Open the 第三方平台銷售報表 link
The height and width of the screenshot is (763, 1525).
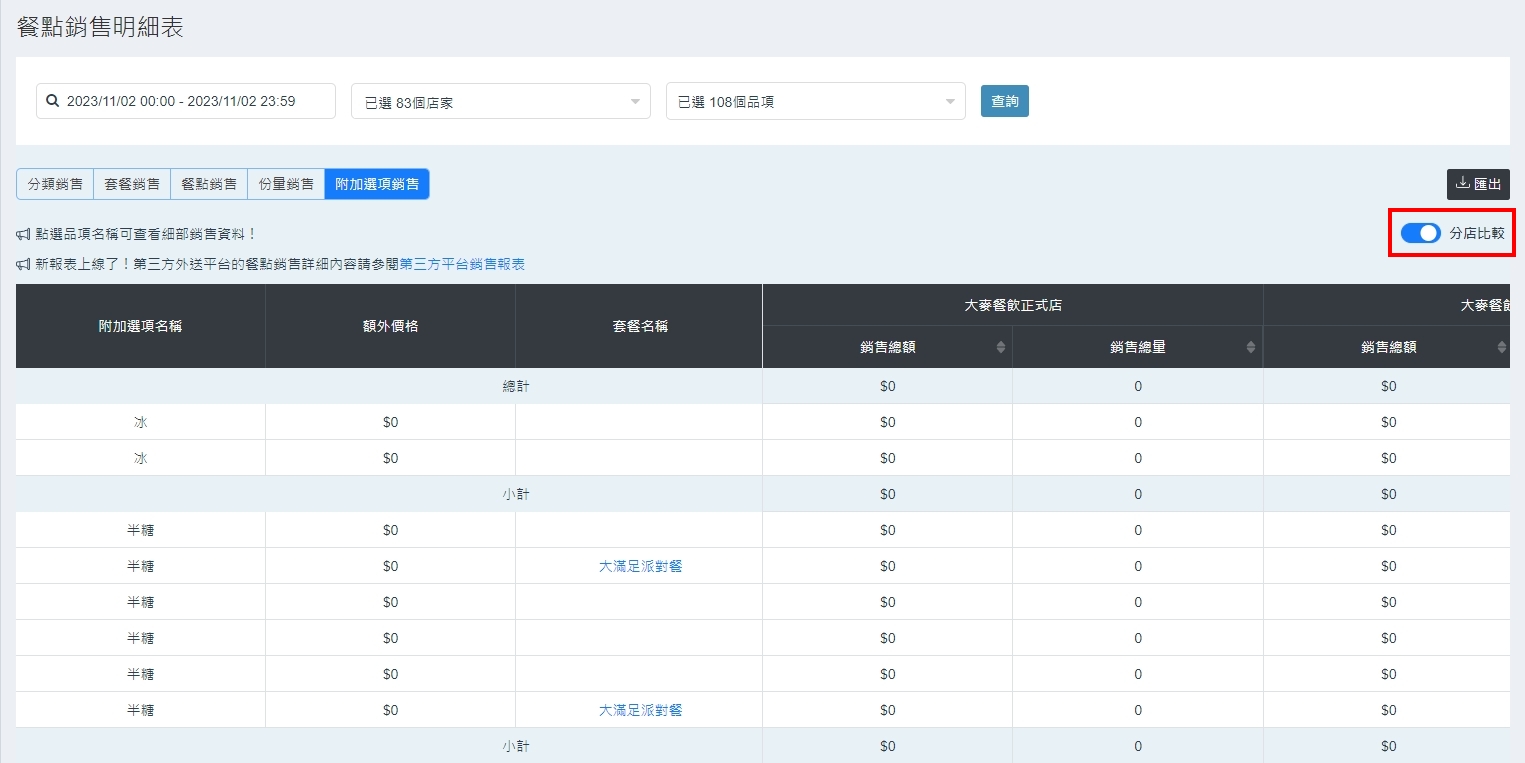click(x=462, y=264)
